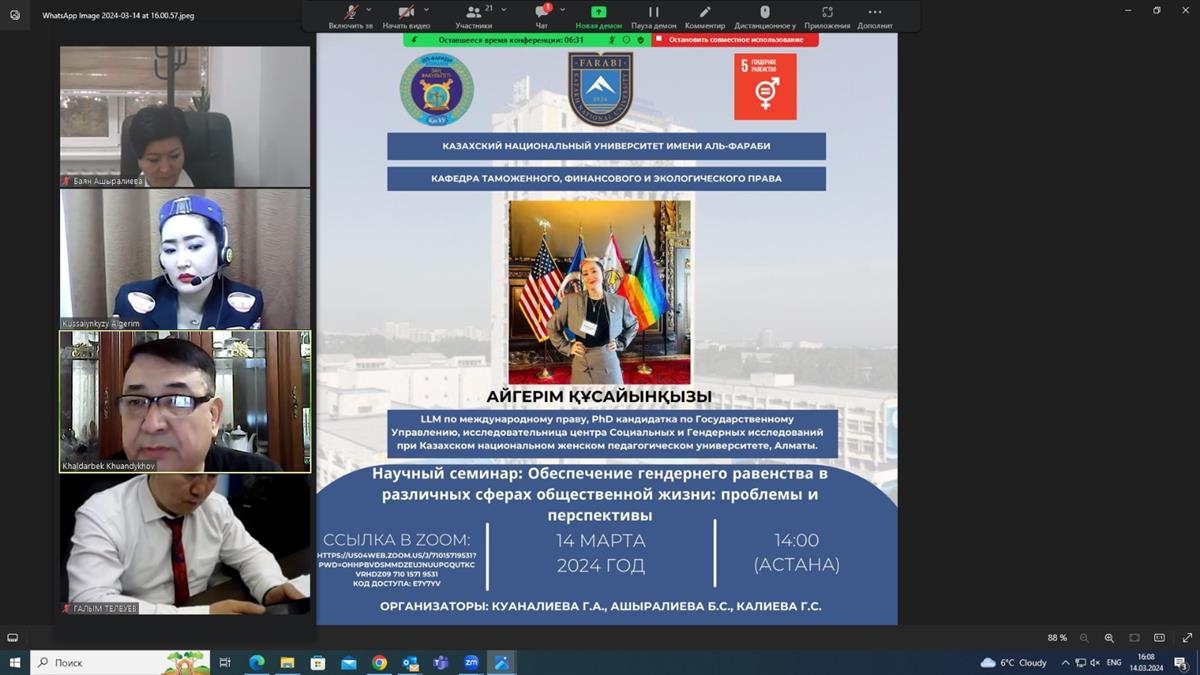The height and width of the screenshot is (675, 1200).
Task: Start video with the camera button
Action: click(x=406, y=16)
